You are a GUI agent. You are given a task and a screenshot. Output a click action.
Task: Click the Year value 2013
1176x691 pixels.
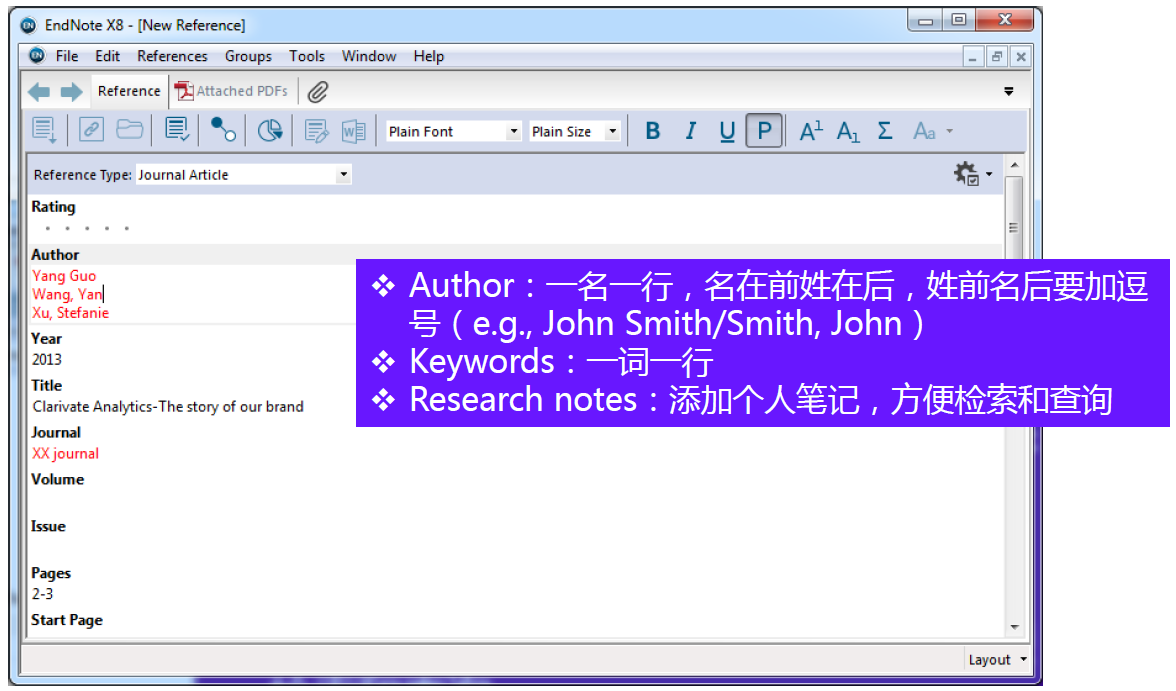click(46, 359)
